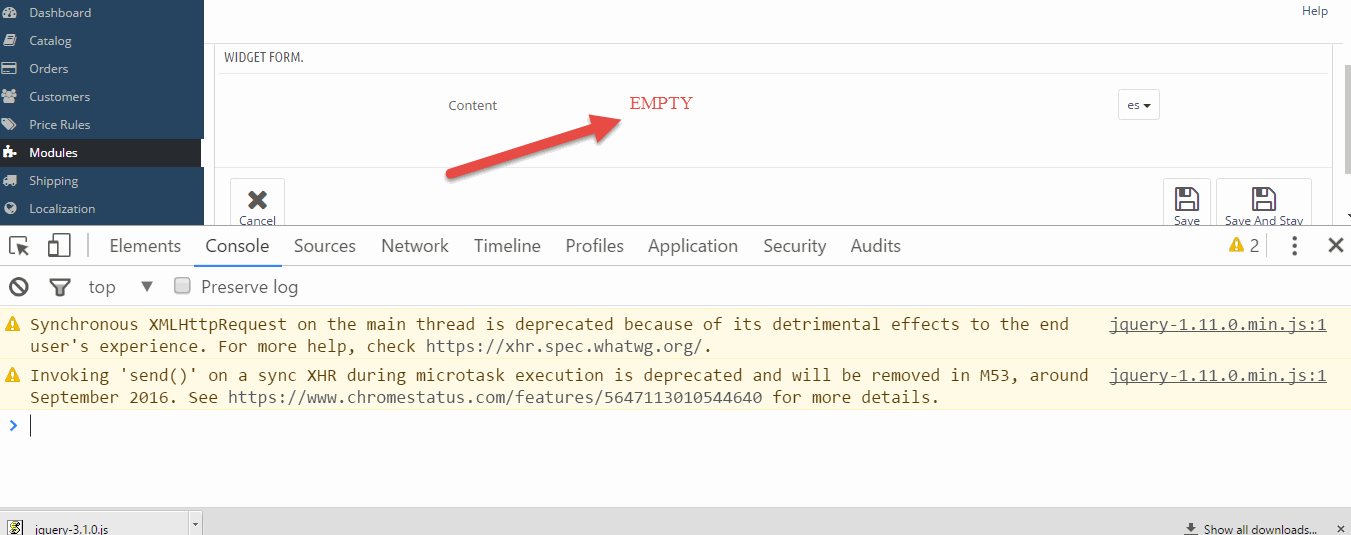Click the warnings count indicator
Image resolution: width=1351 pixels, height=535 pixels.
tap(1244, 246)
